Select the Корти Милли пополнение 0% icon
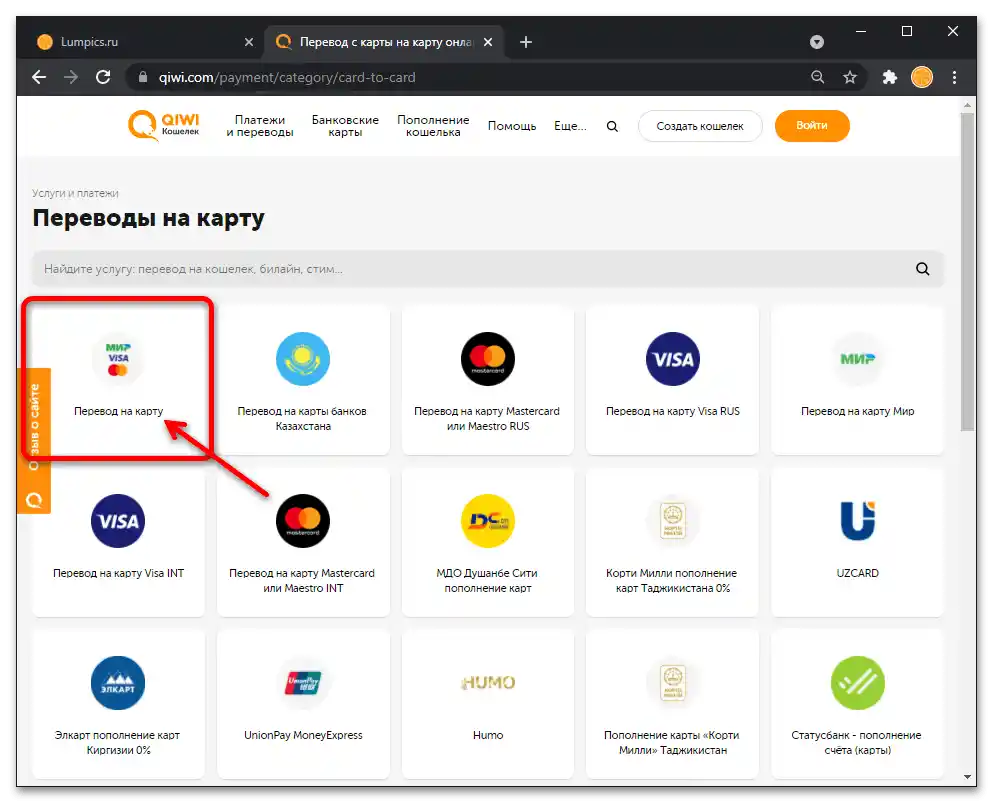The image size is (993, 803). 673,521
